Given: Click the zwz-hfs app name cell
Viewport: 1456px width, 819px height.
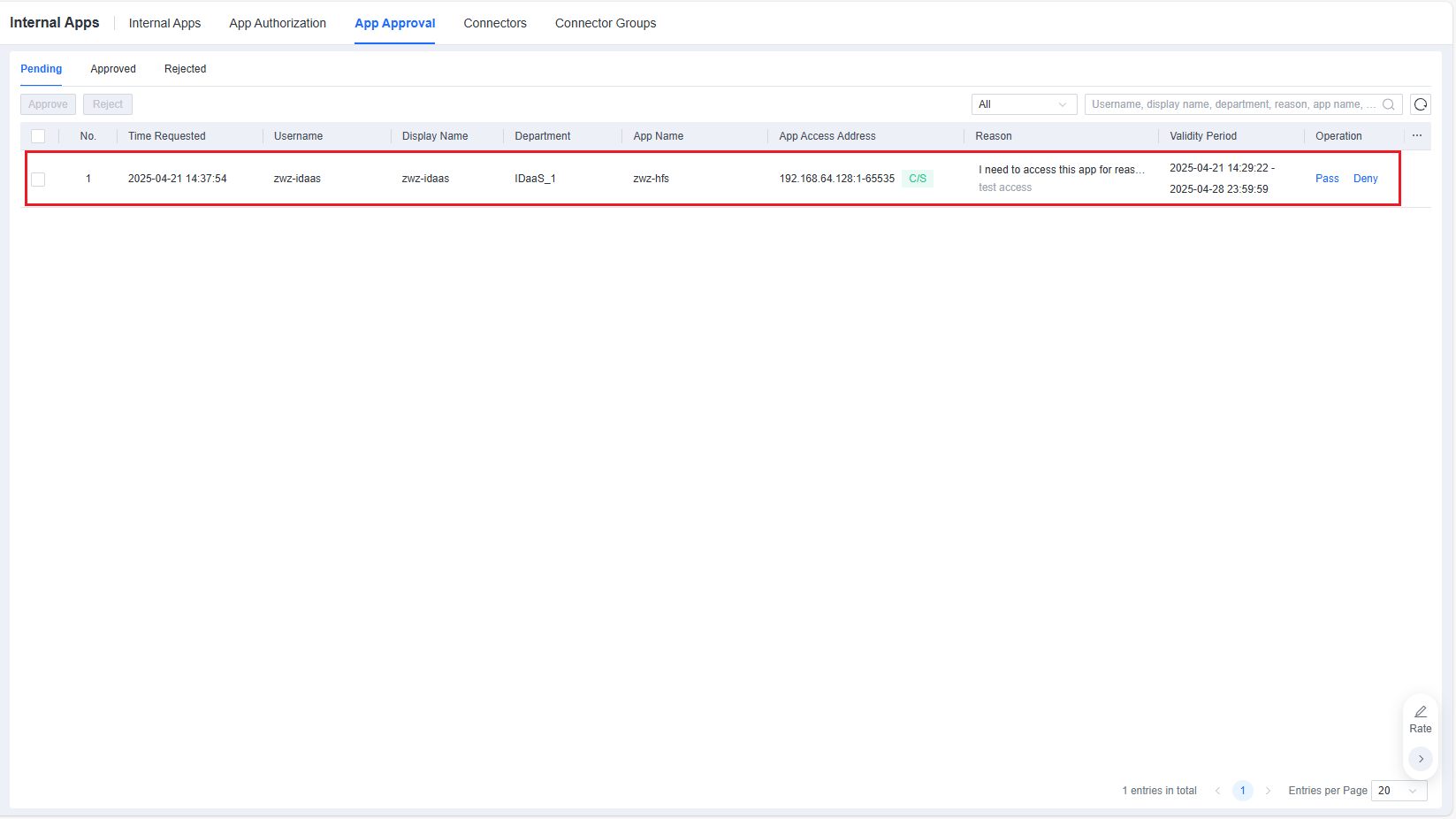Looking at the screenshot, I should [652, 179].
